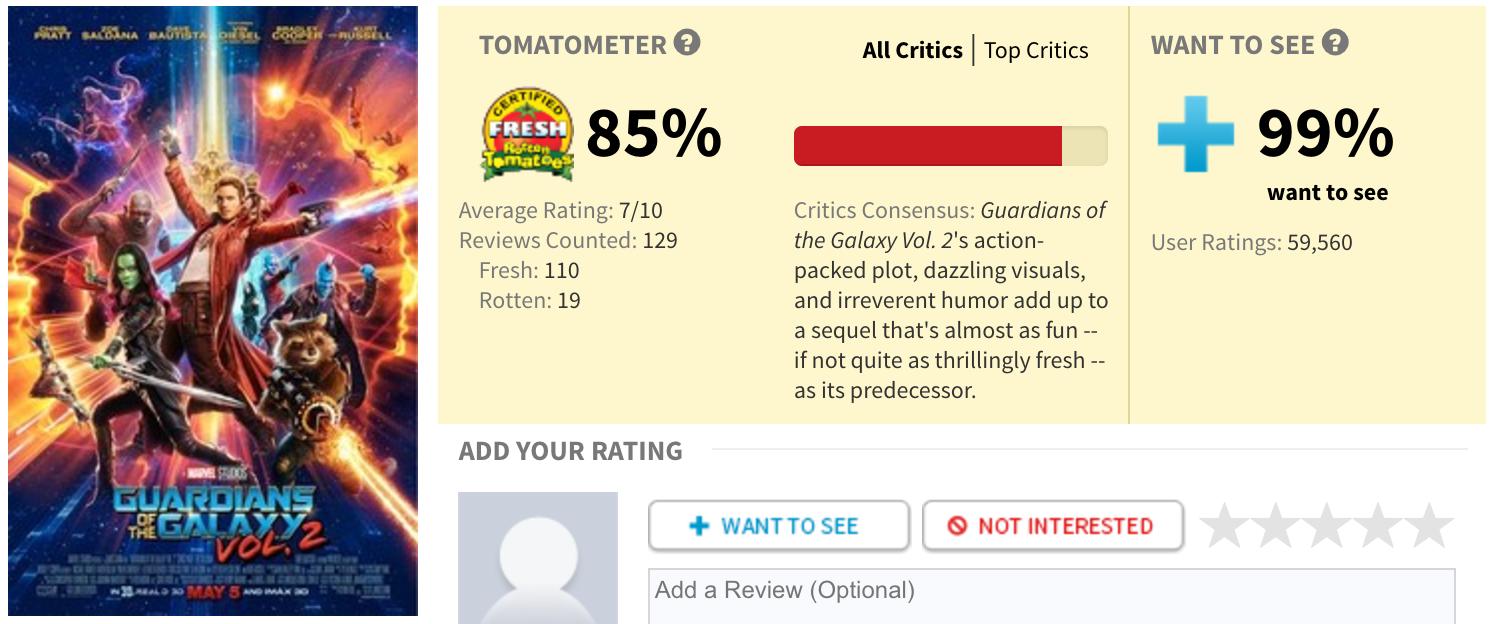
Task: Click the user avatar placeholder image
Action: (x=538, y=558)
